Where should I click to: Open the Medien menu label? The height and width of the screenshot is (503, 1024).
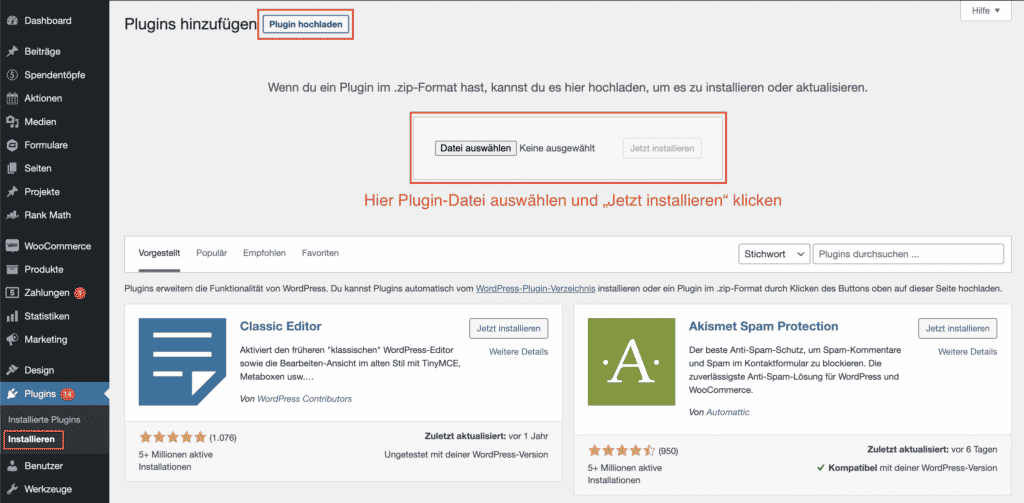pos(40,122)
